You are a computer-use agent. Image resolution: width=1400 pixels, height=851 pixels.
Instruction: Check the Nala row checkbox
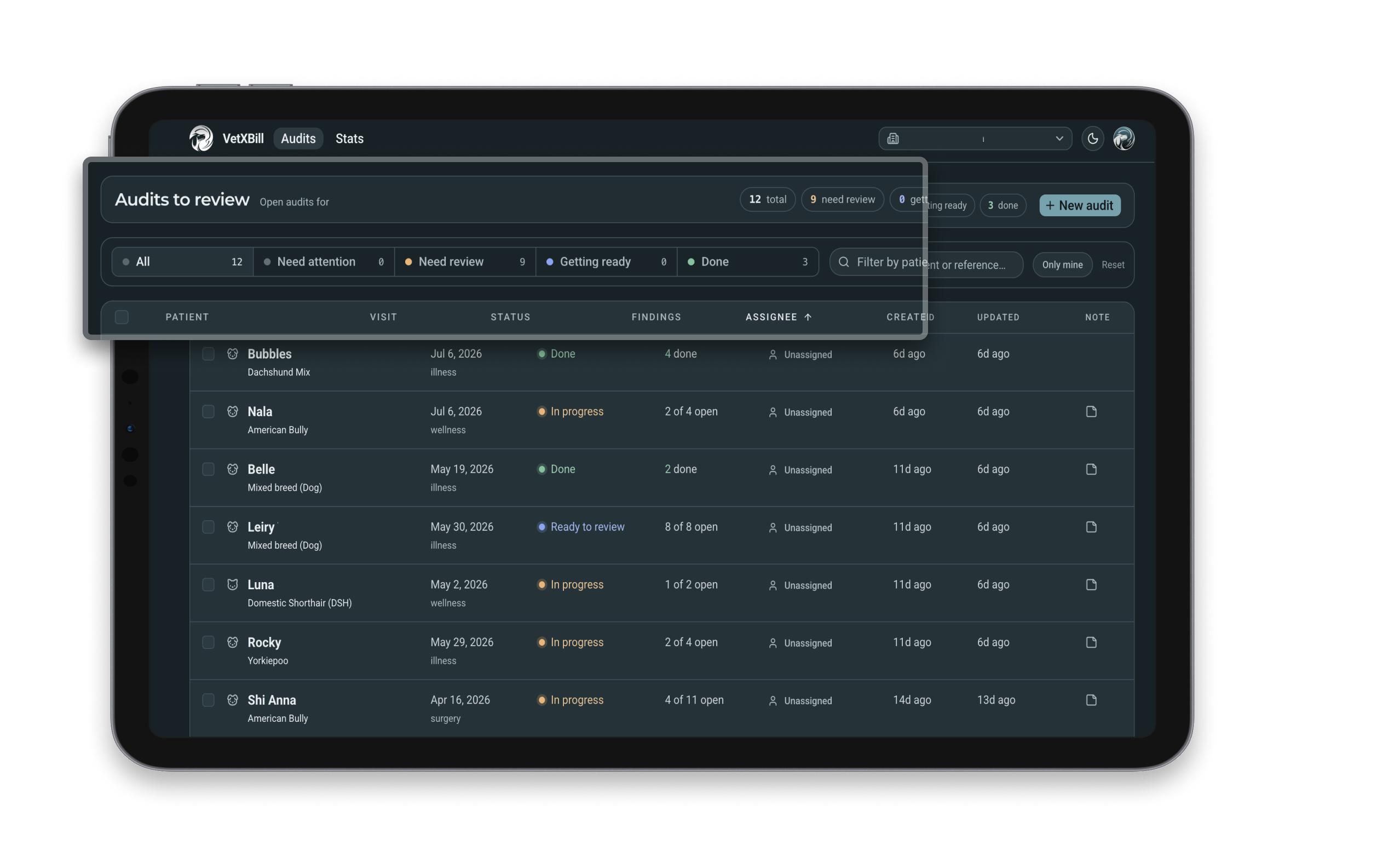208,412
